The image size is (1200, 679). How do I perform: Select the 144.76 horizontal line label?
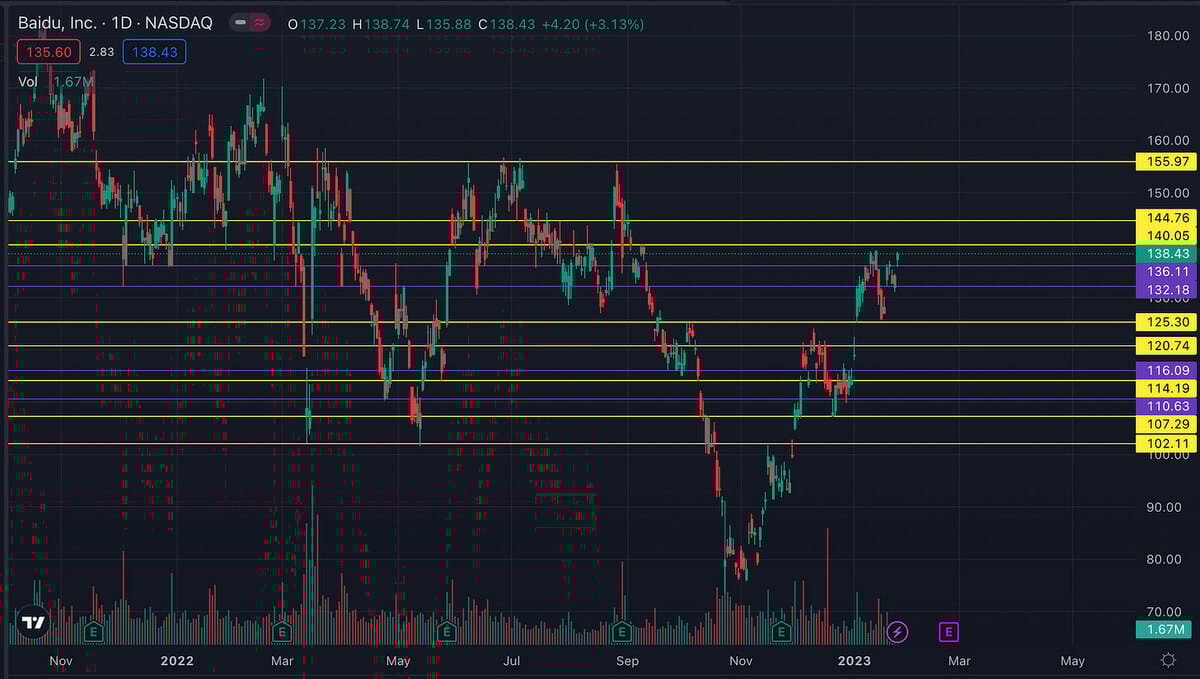[1165, 217]
